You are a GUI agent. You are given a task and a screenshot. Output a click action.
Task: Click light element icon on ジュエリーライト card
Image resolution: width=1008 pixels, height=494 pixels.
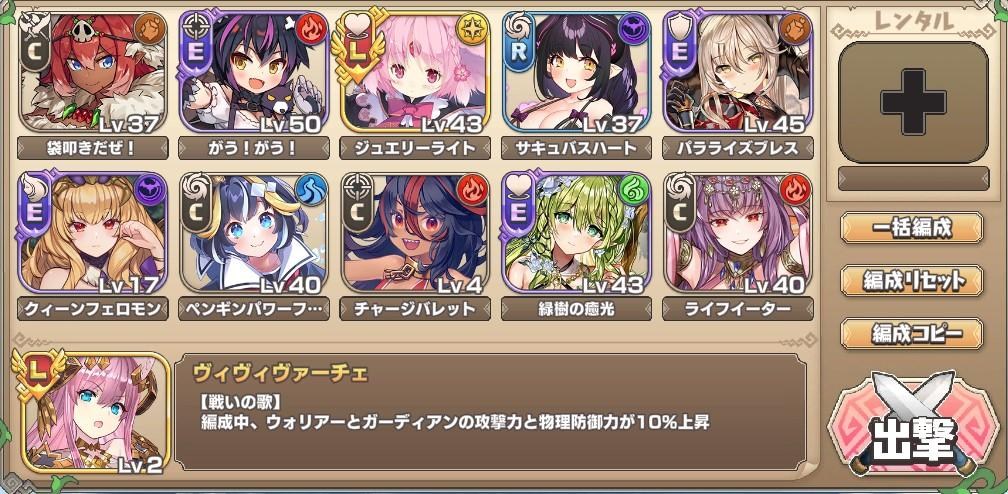click(472, 29)
